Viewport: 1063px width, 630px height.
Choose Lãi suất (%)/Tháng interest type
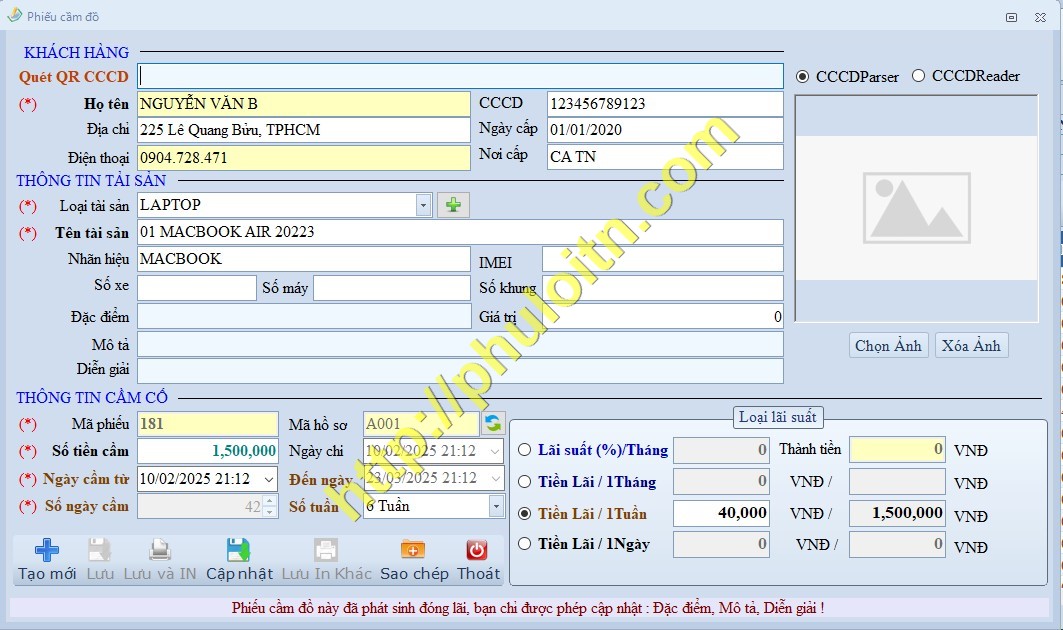click(525, 450)
